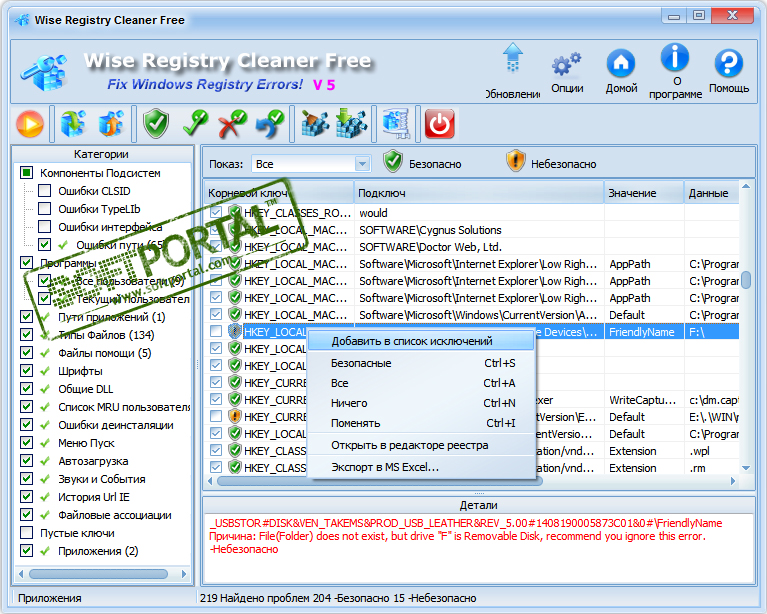Click the registry backup icon with green arrow
The width and height of the screenshot is (767, 614).
tap(73, 123)
